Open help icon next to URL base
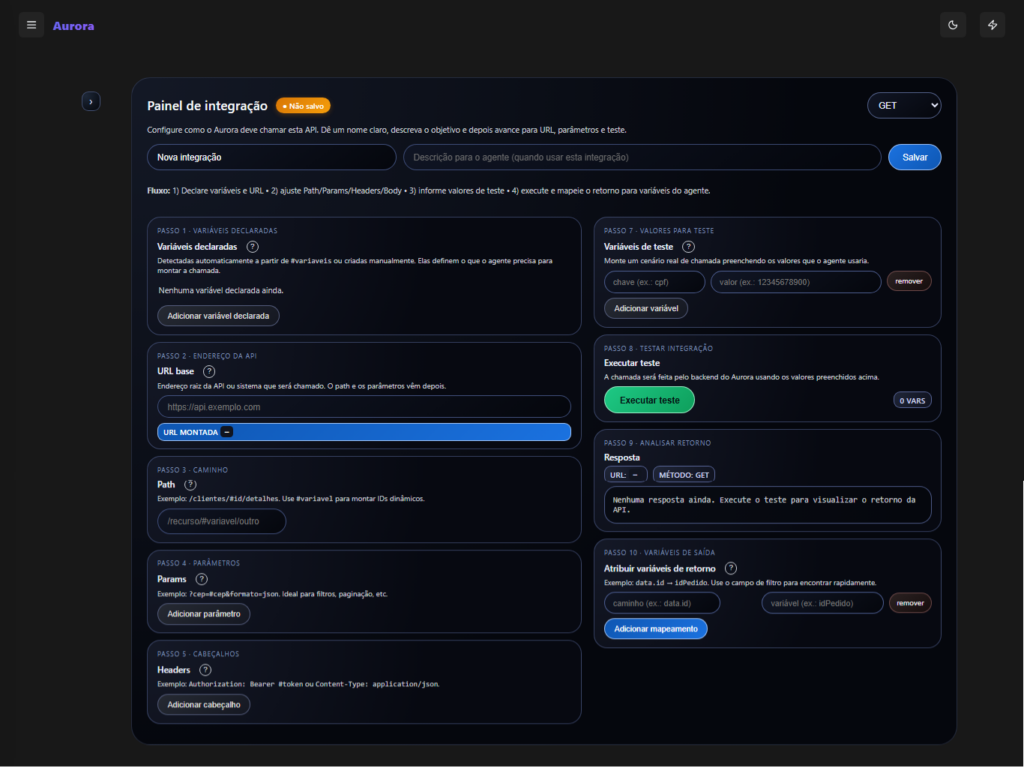The width and height of the screenshot is (1024, 768). (209, 371)
